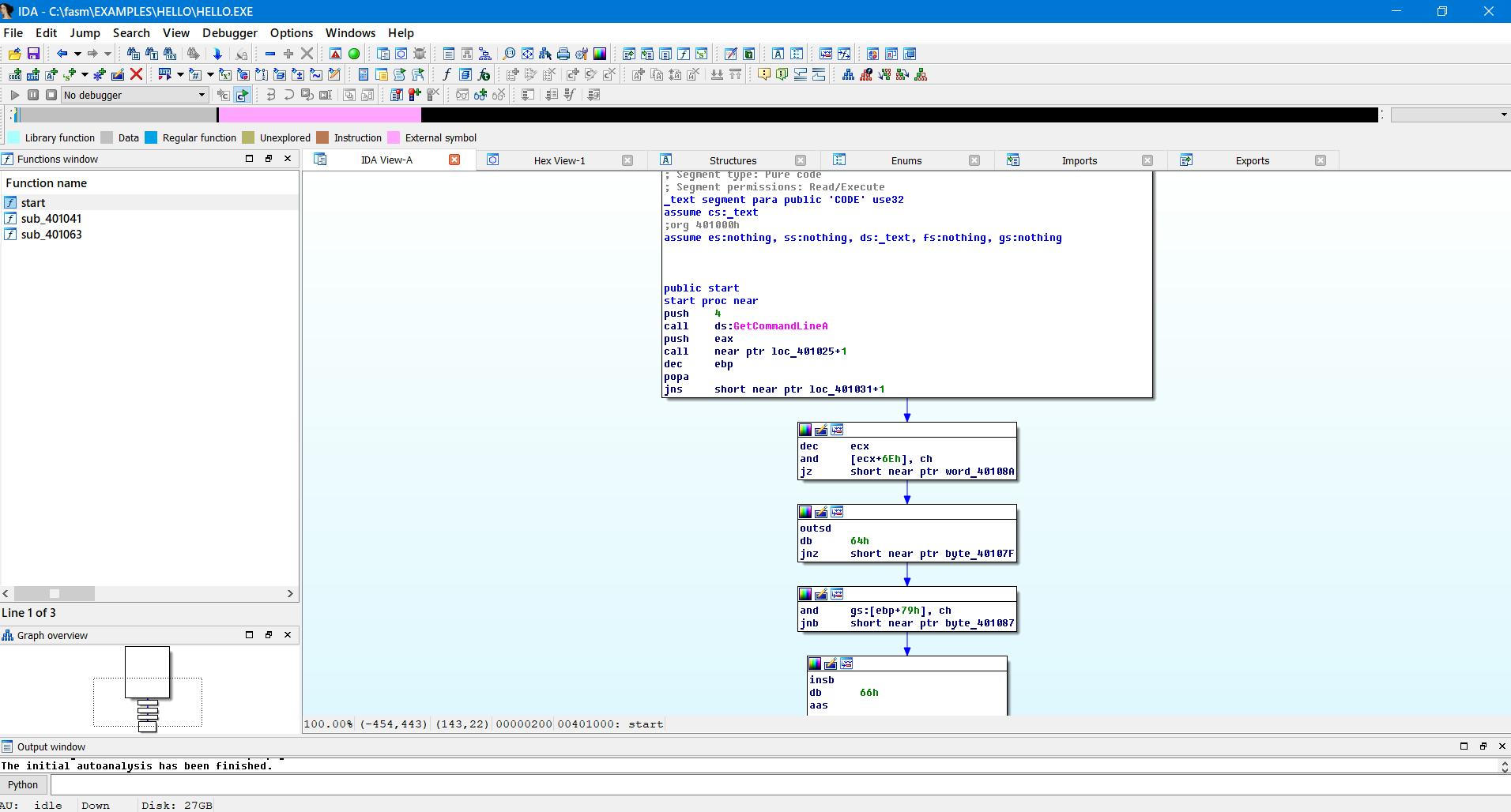
Task: Open the forward-history dropdown arrow
Action: (107, 54)
